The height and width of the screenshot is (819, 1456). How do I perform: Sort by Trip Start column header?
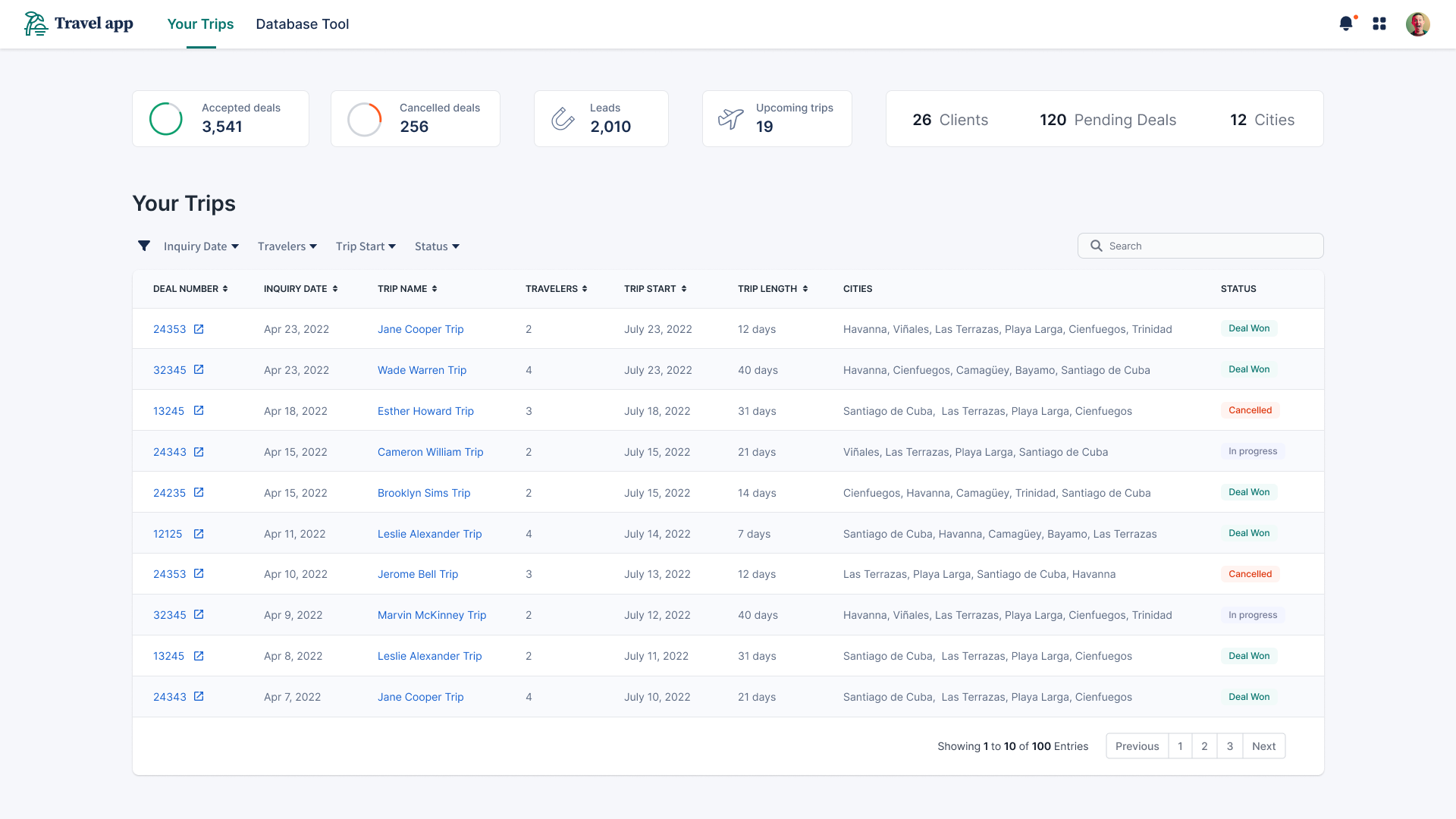655,289
